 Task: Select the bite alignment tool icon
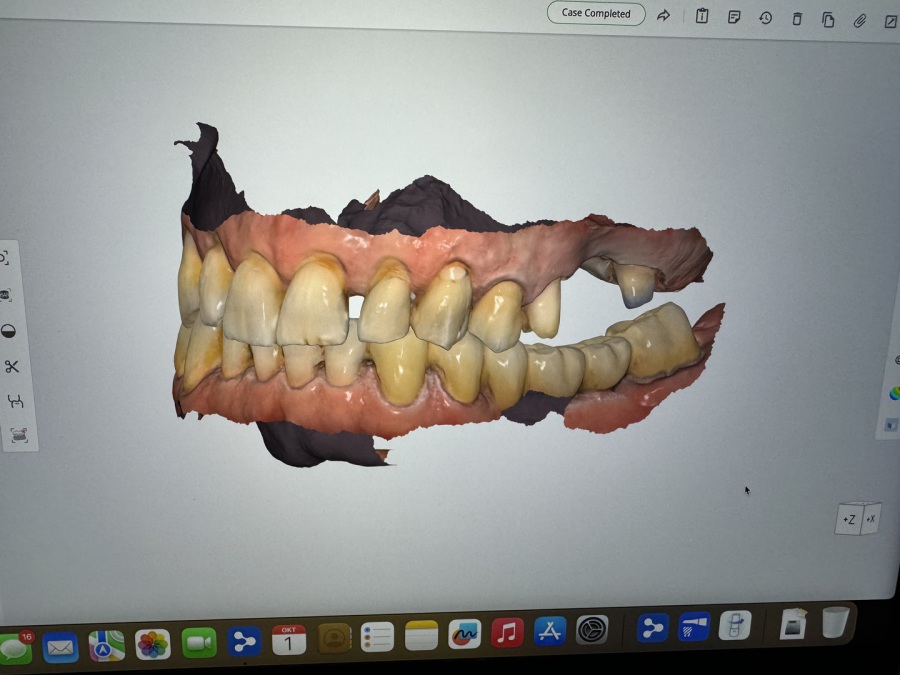click(15, 401)
